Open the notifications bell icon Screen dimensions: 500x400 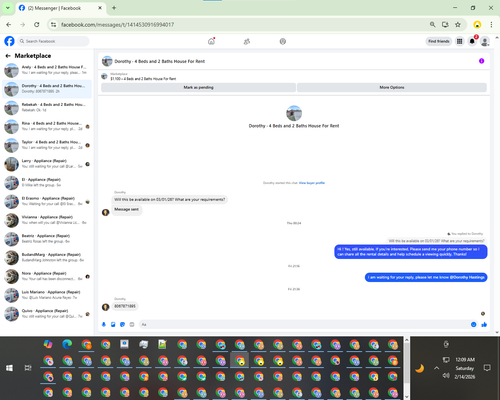[472, 41]
